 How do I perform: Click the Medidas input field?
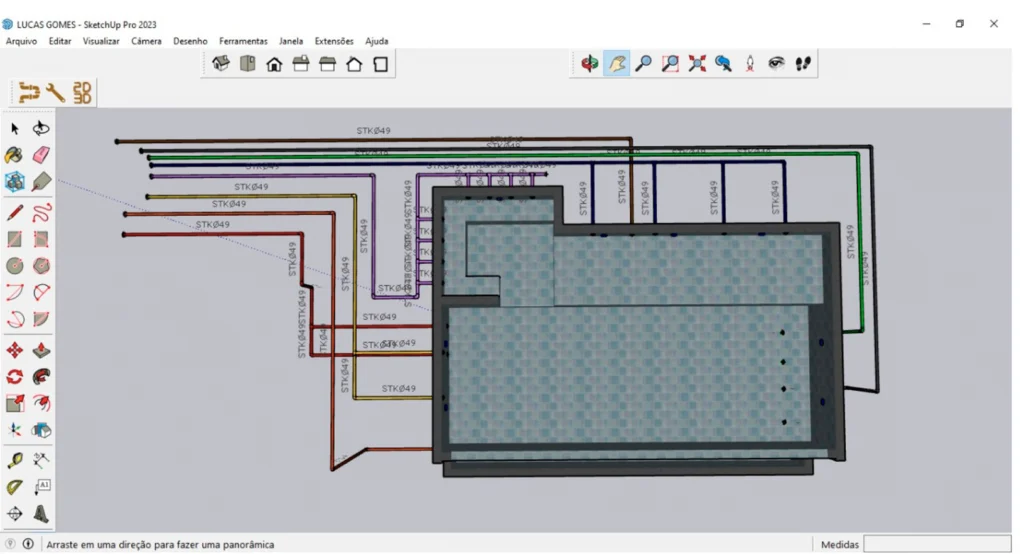click(937, 544)
